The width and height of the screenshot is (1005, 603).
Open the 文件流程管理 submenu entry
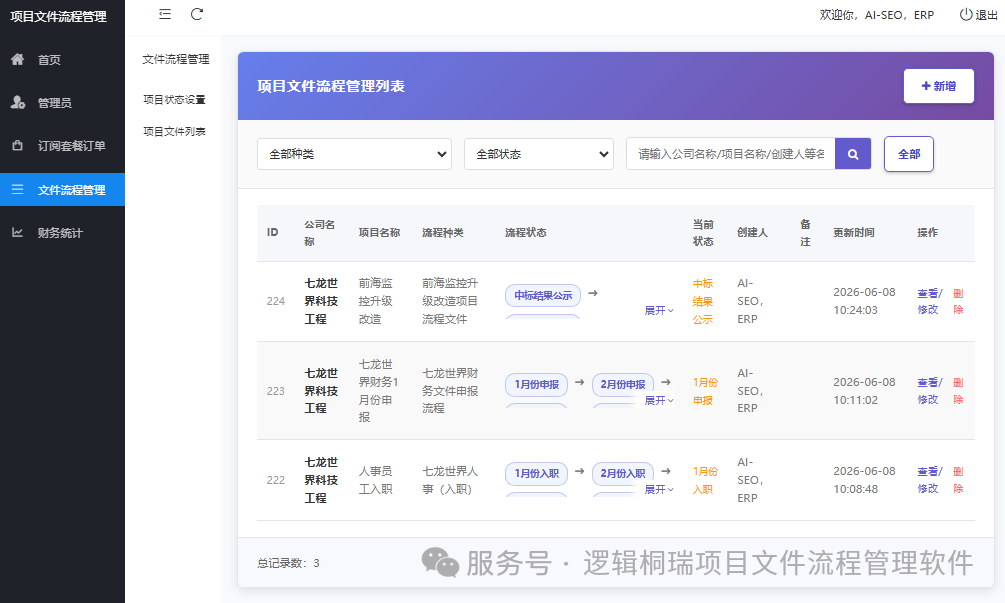click(x=176, y=59)
